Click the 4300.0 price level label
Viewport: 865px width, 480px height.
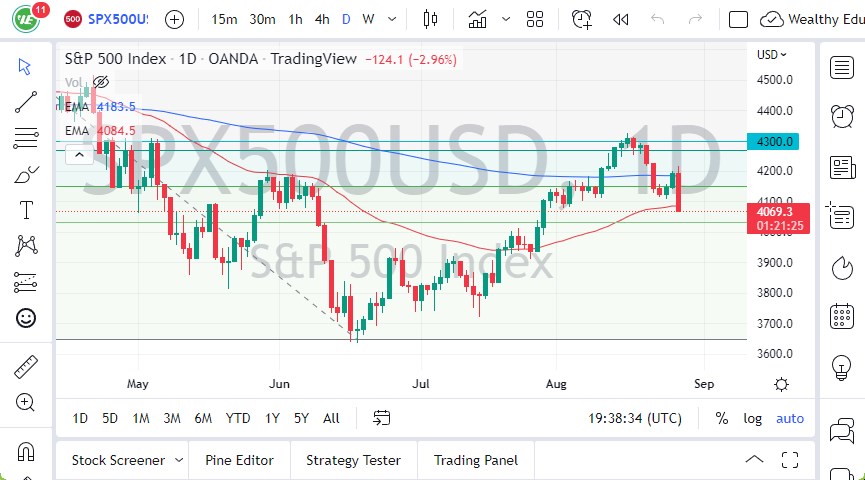click(x=776, y=142)
